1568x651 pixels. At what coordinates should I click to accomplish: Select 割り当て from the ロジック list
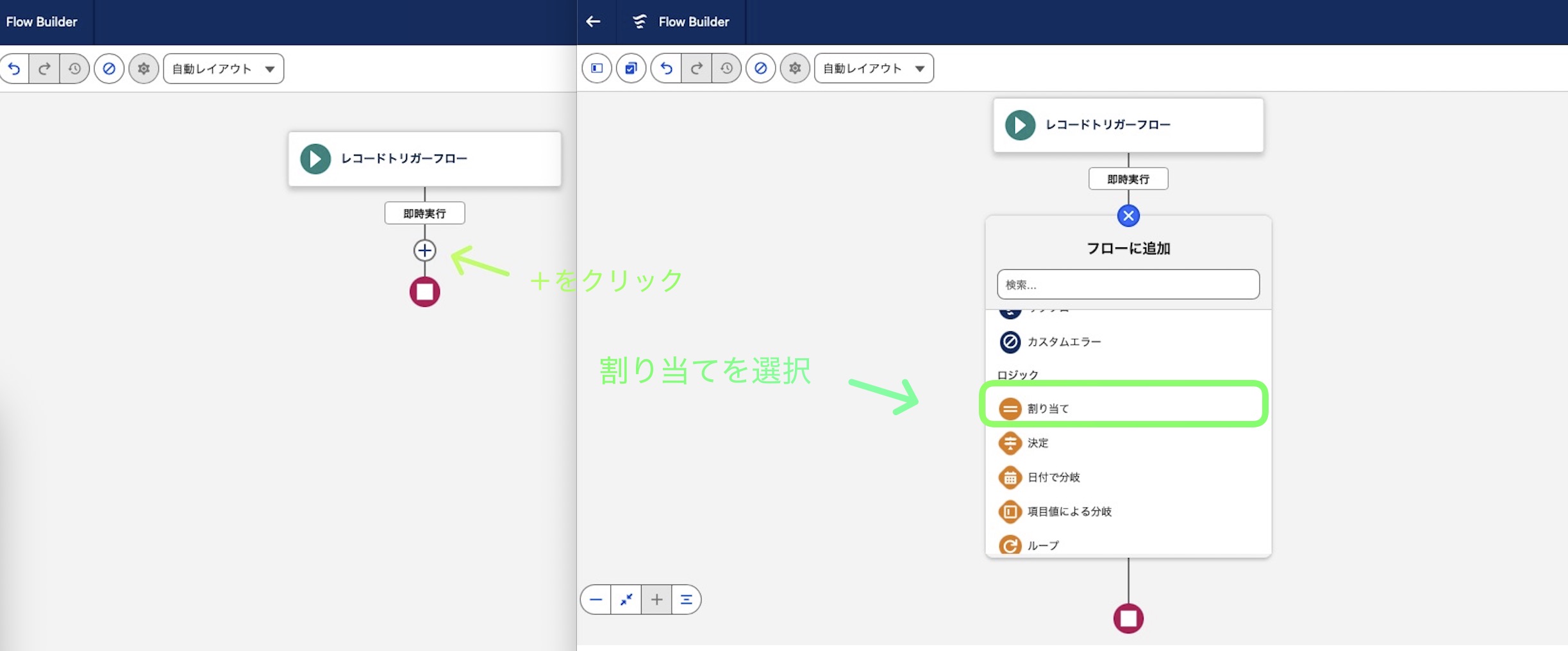[1128, 408]
